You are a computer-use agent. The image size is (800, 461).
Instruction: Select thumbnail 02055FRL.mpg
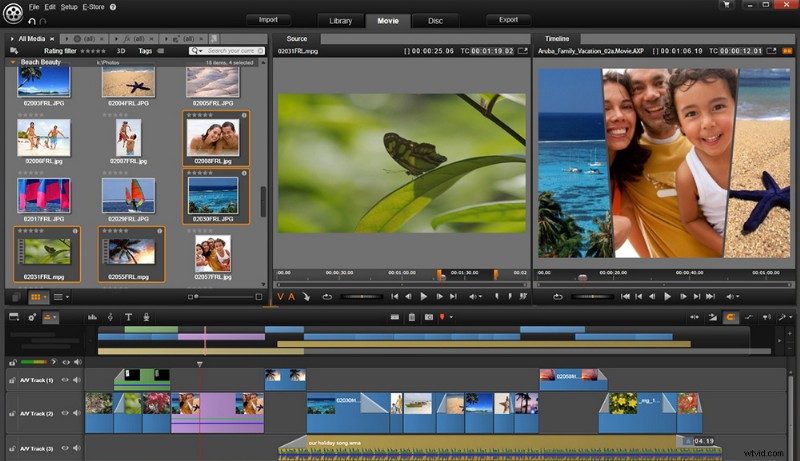132,254
